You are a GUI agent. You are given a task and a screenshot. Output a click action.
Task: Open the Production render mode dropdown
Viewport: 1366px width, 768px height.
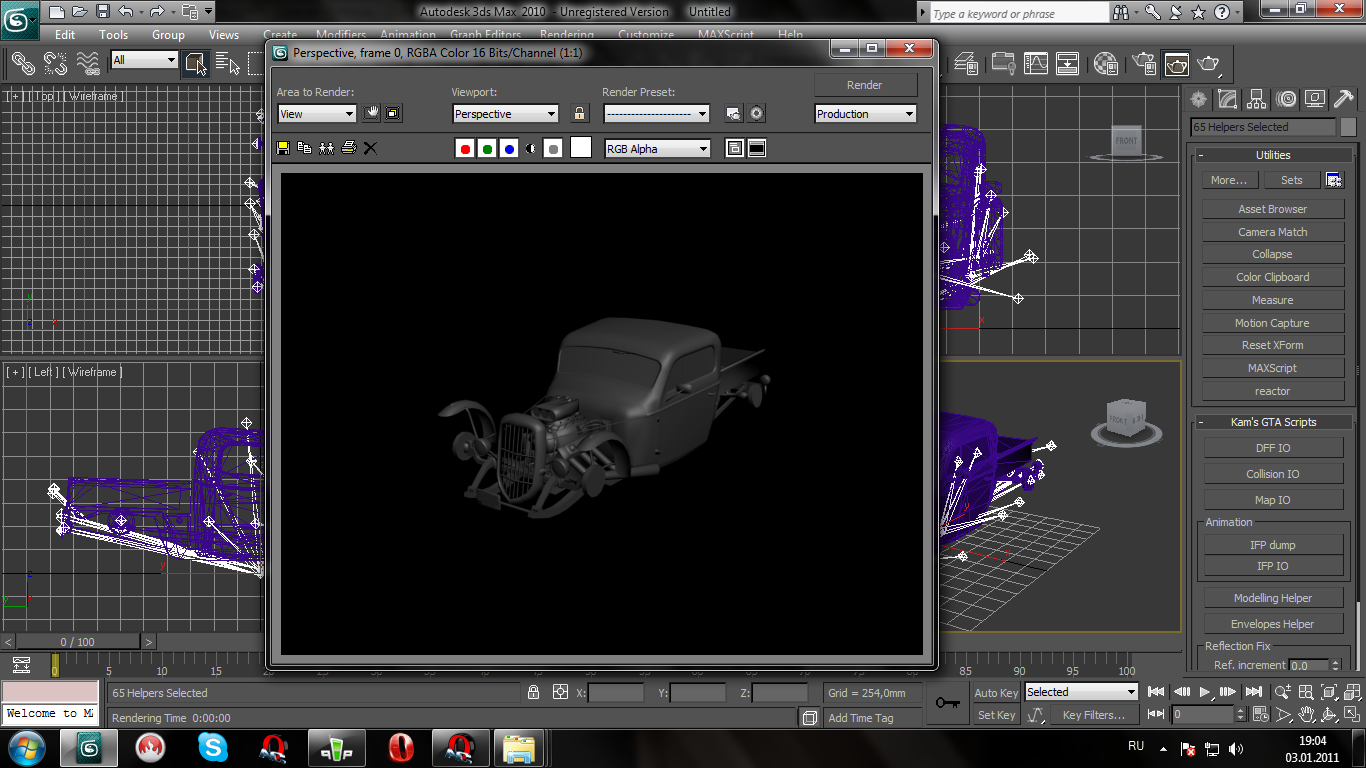point(865,114)
